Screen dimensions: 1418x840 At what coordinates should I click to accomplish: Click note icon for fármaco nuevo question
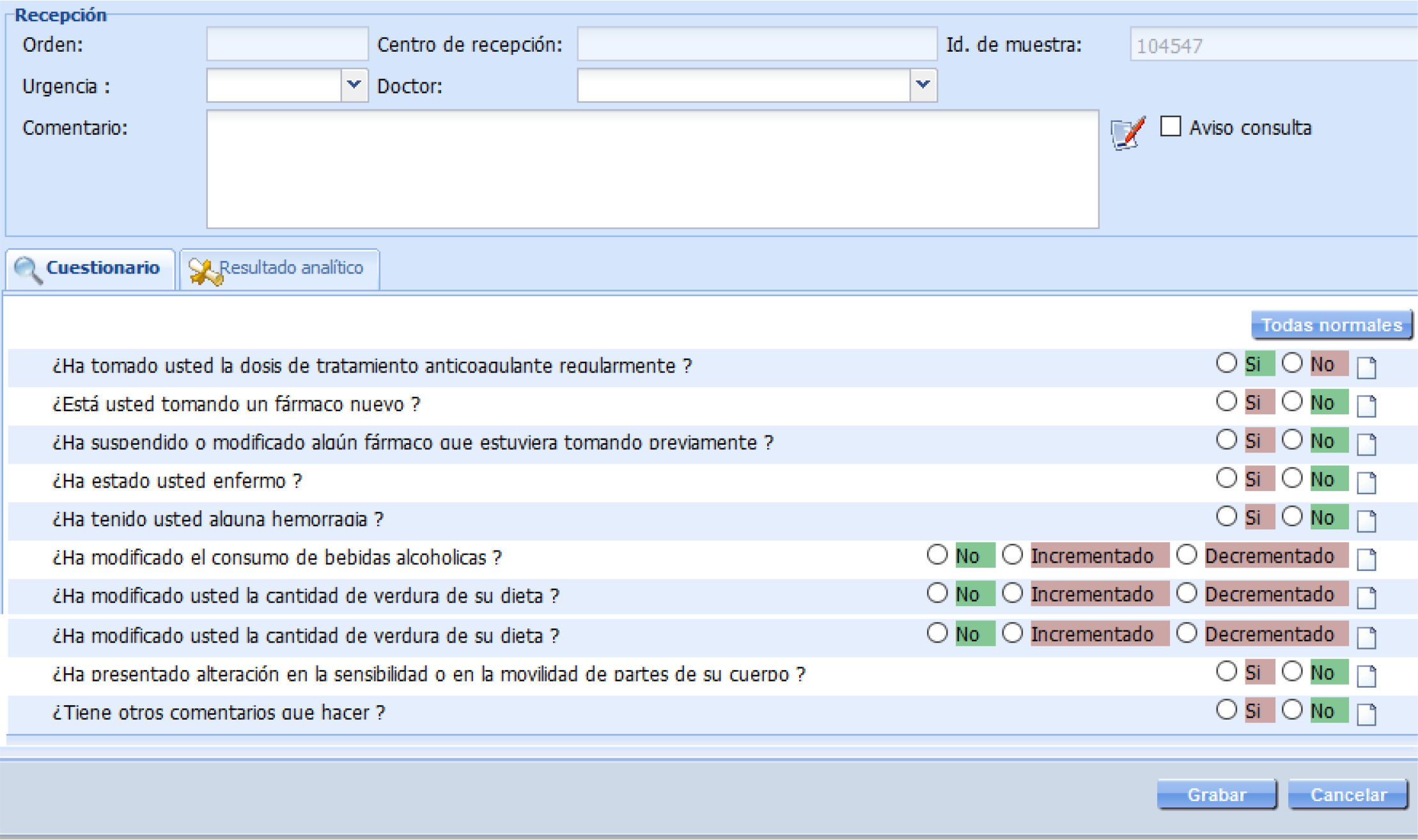[1366, 406]
